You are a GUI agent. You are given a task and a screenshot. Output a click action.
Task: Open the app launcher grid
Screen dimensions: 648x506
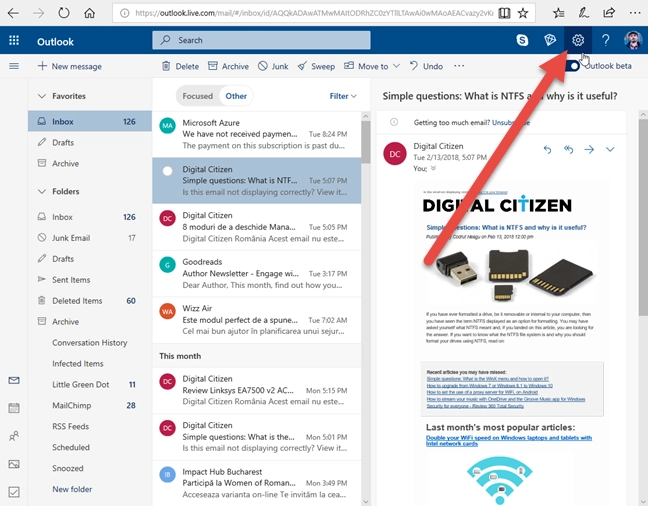tap(14, 40)
